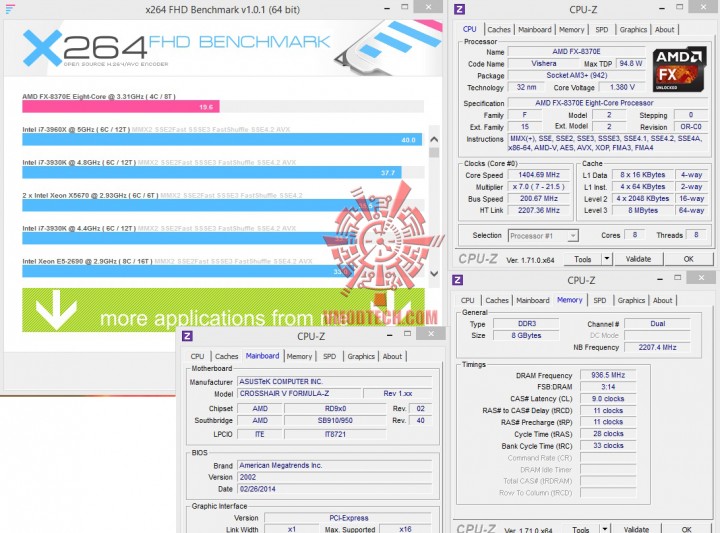Click OK button in Memory CPU-Z window

click(x=686, y=528)
